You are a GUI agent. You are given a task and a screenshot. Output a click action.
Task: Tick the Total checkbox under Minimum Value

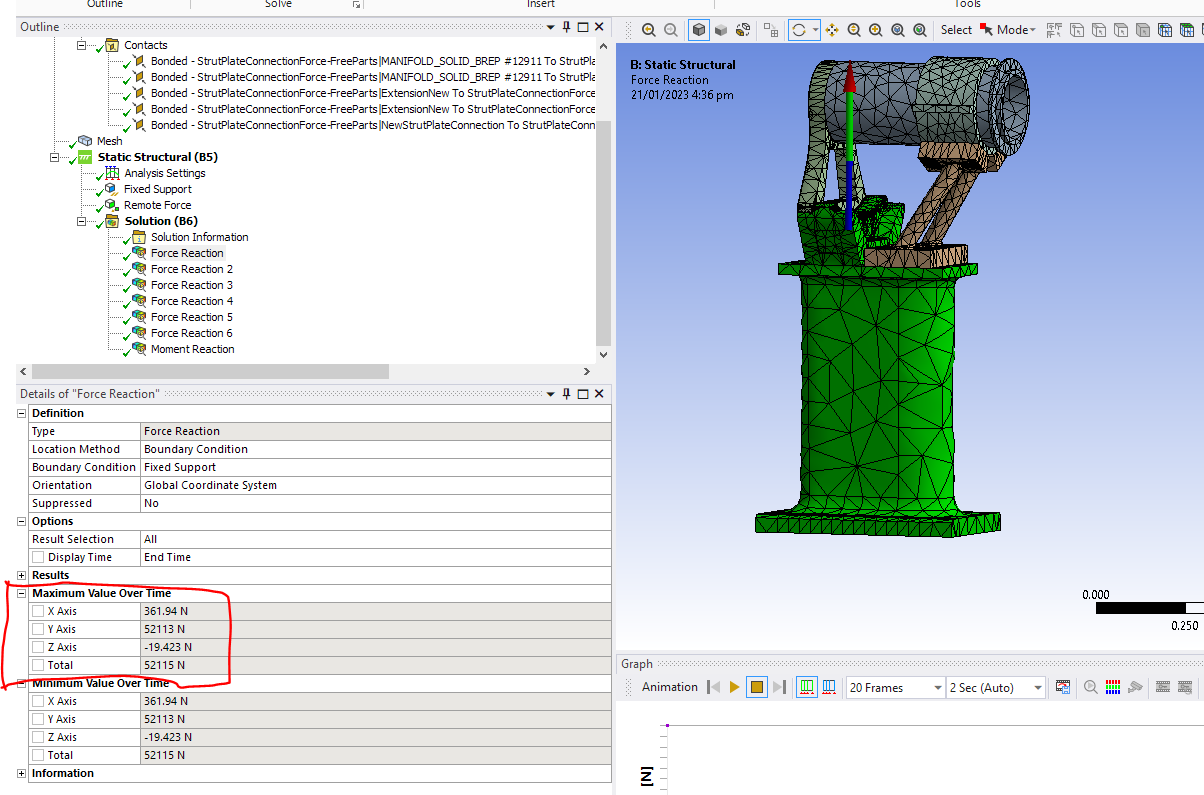tap(38, 755)
